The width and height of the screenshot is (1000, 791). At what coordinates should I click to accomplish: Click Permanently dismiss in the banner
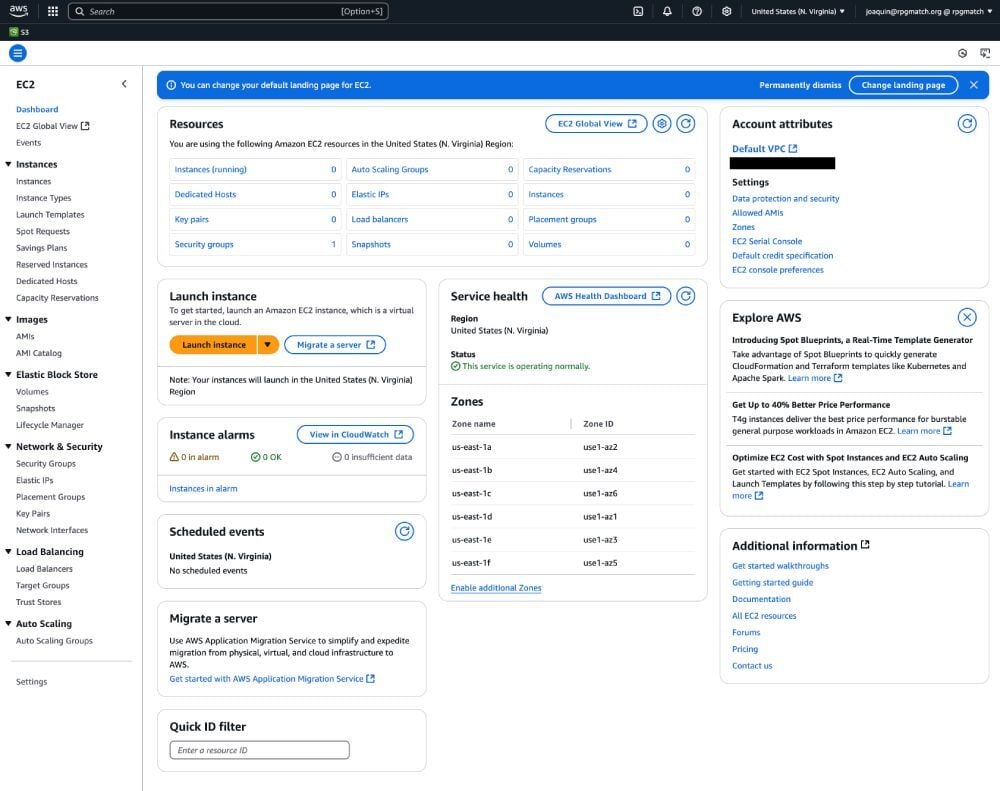click(x=800, y=85)
